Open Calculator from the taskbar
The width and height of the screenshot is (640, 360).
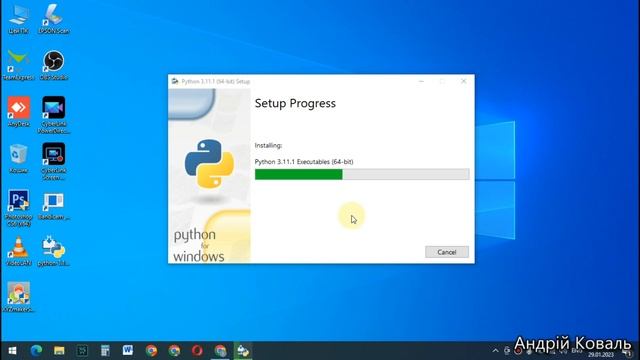(x=105, y=351)
